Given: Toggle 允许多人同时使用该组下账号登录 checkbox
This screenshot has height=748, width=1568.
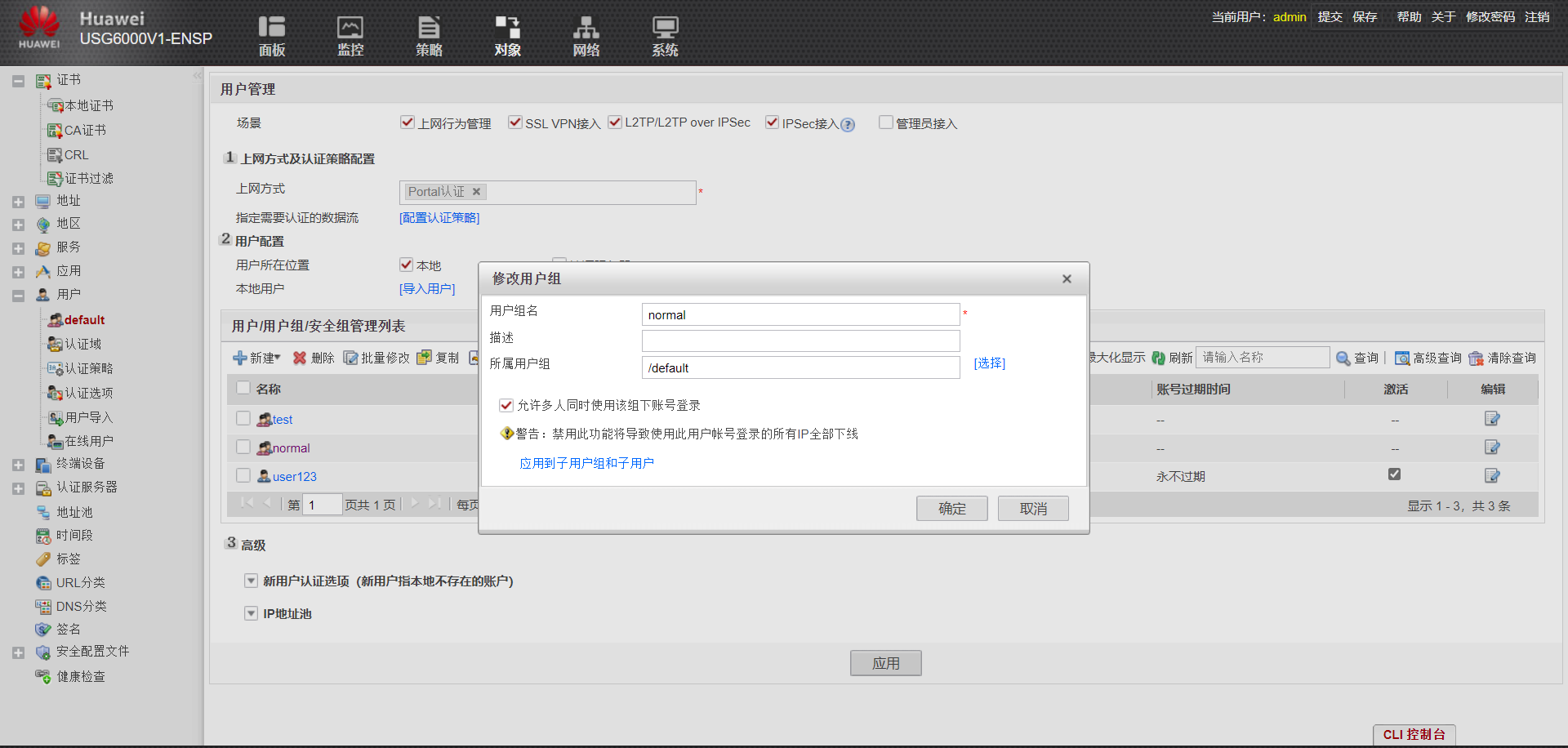Looking at the screenshot, I should [506, 405].
